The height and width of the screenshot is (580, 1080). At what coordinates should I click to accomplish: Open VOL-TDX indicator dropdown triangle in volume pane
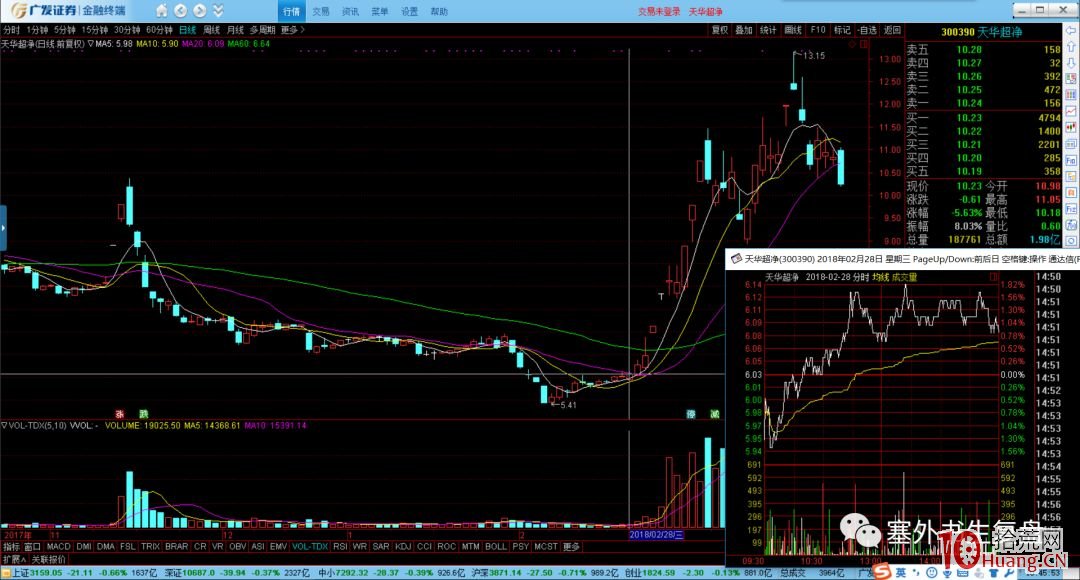click(x=4, y=426)
